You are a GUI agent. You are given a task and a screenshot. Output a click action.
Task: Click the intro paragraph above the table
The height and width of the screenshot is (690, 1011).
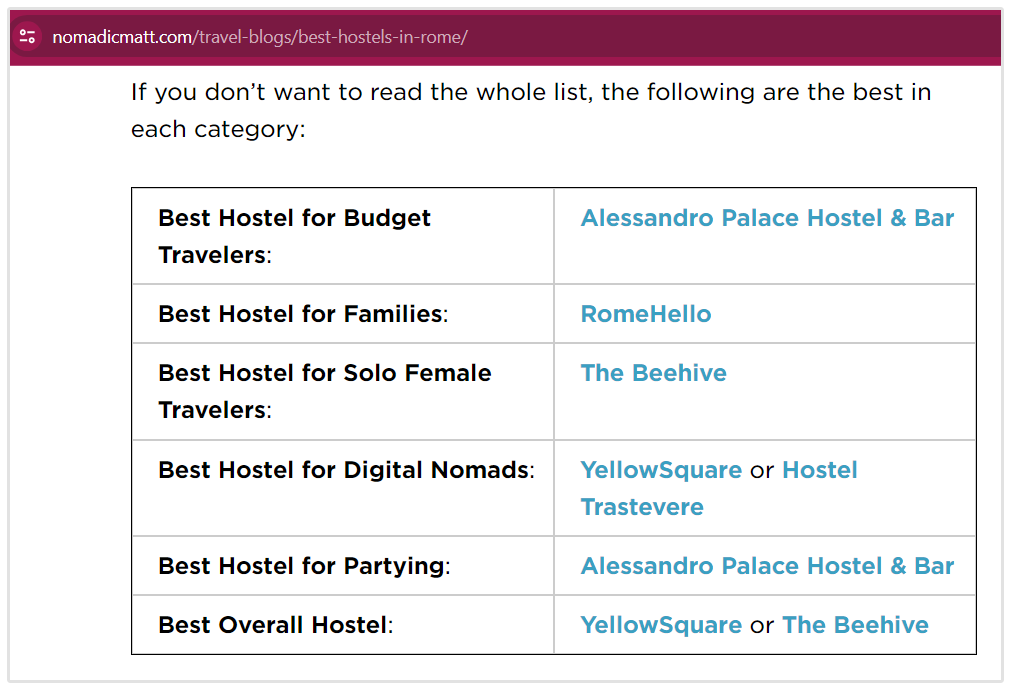click(x=530, y=110)
